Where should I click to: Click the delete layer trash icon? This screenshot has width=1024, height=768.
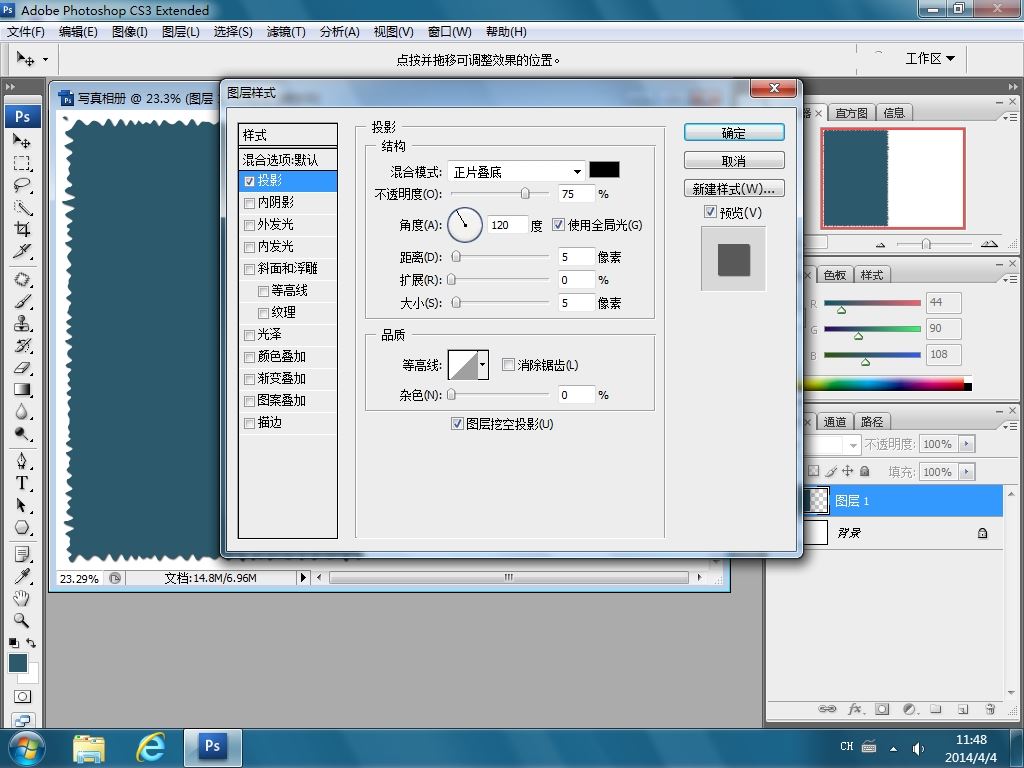click(990, 709)
